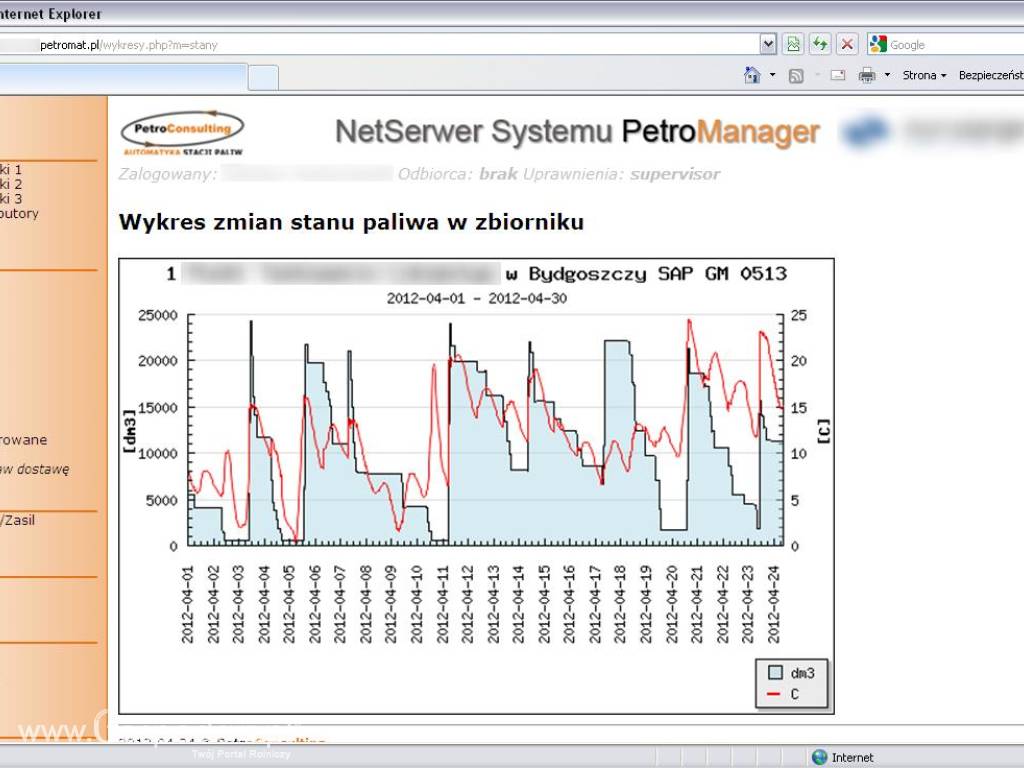
Task: Refresh the page with green arrows icon
Action: 820,44
